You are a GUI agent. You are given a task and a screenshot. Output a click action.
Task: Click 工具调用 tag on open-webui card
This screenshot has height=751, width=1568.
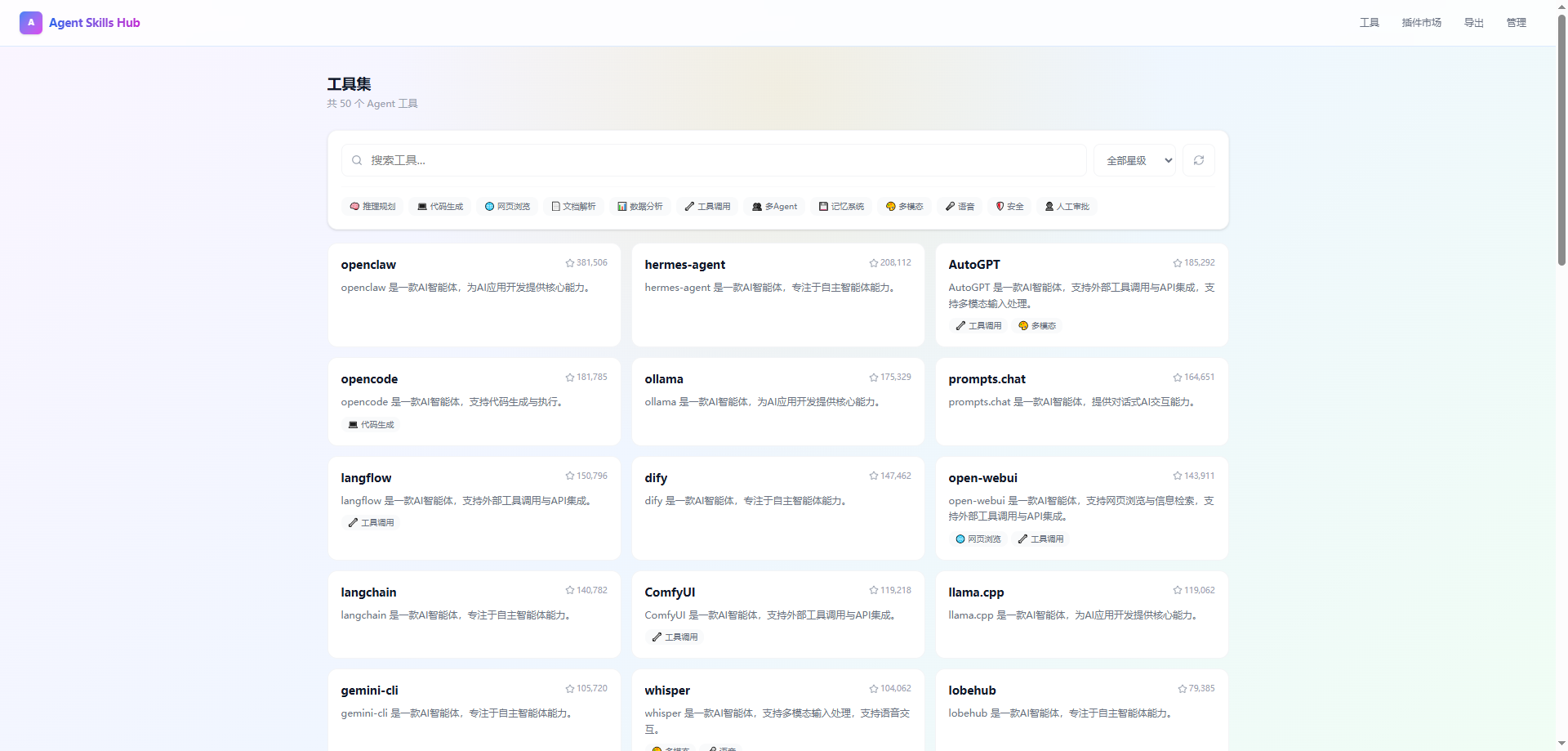1040,539
